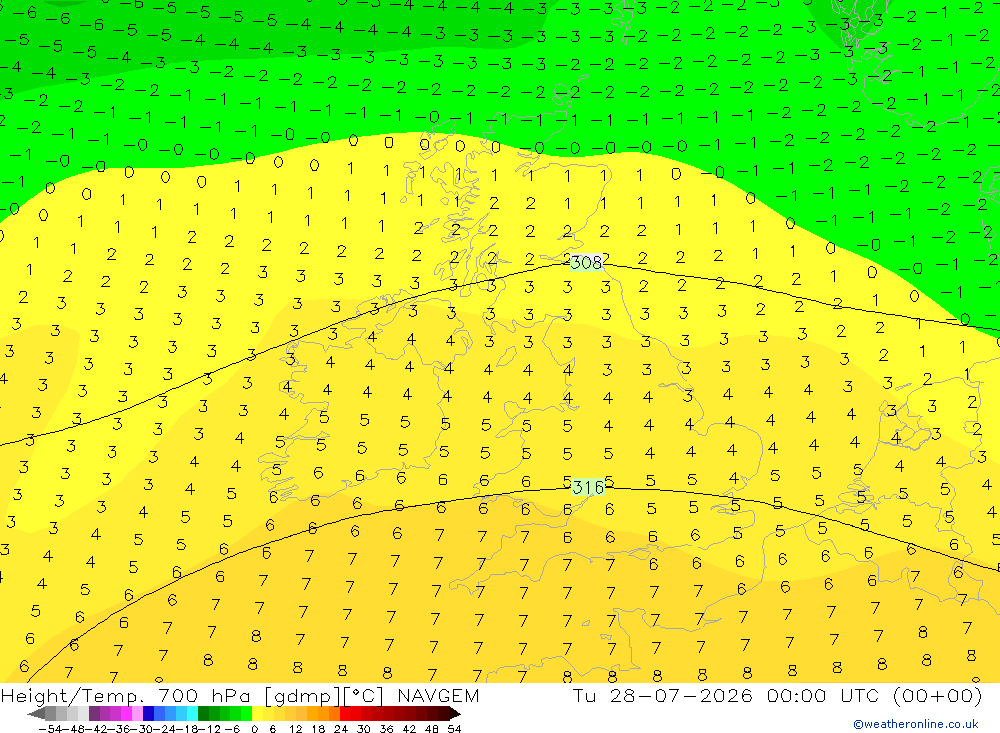Click the Tu 28-07-2026 date text
The image size is (1000, 733).
[663, 696]
